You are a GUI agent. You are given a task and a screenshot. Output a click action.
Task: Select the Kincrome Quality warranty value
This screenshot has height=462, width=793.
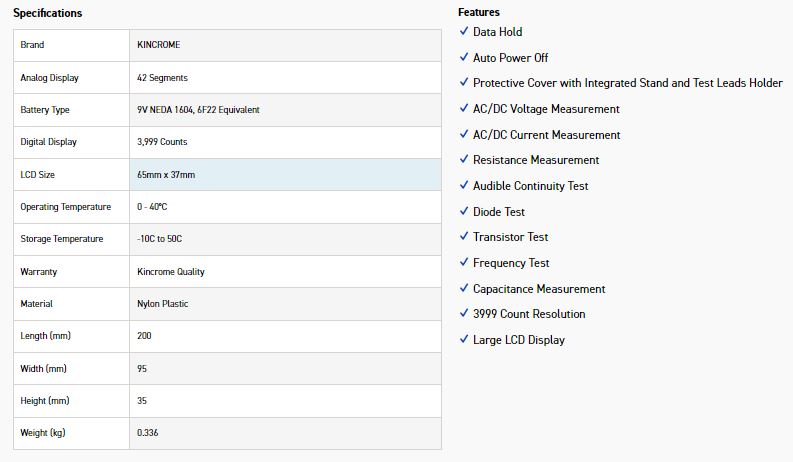(171, 272)
